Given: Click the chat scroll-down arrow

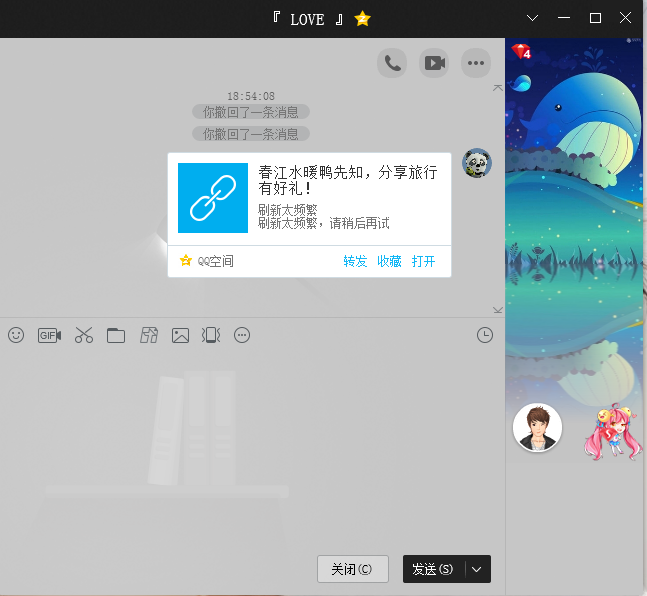Looking at the screenshot, I should [x=498, y=310].
